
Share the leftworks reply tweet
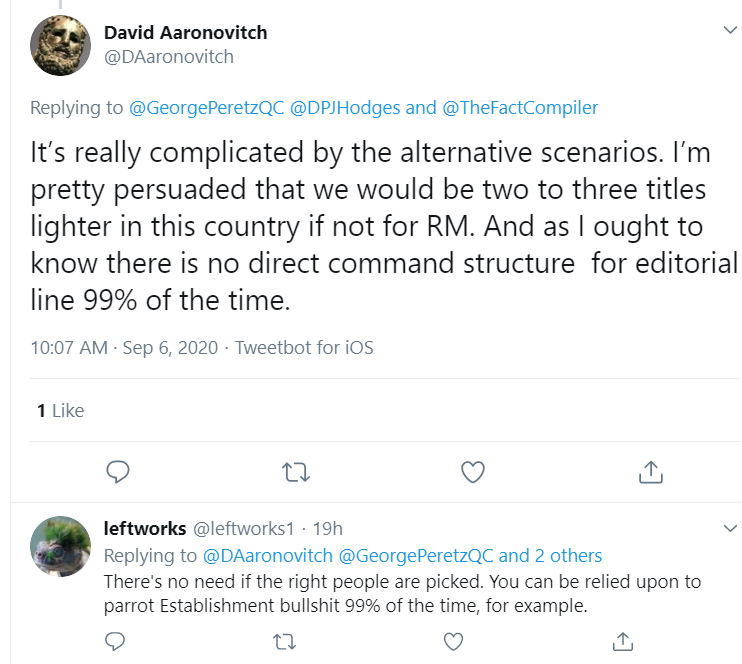click(623, 642)
